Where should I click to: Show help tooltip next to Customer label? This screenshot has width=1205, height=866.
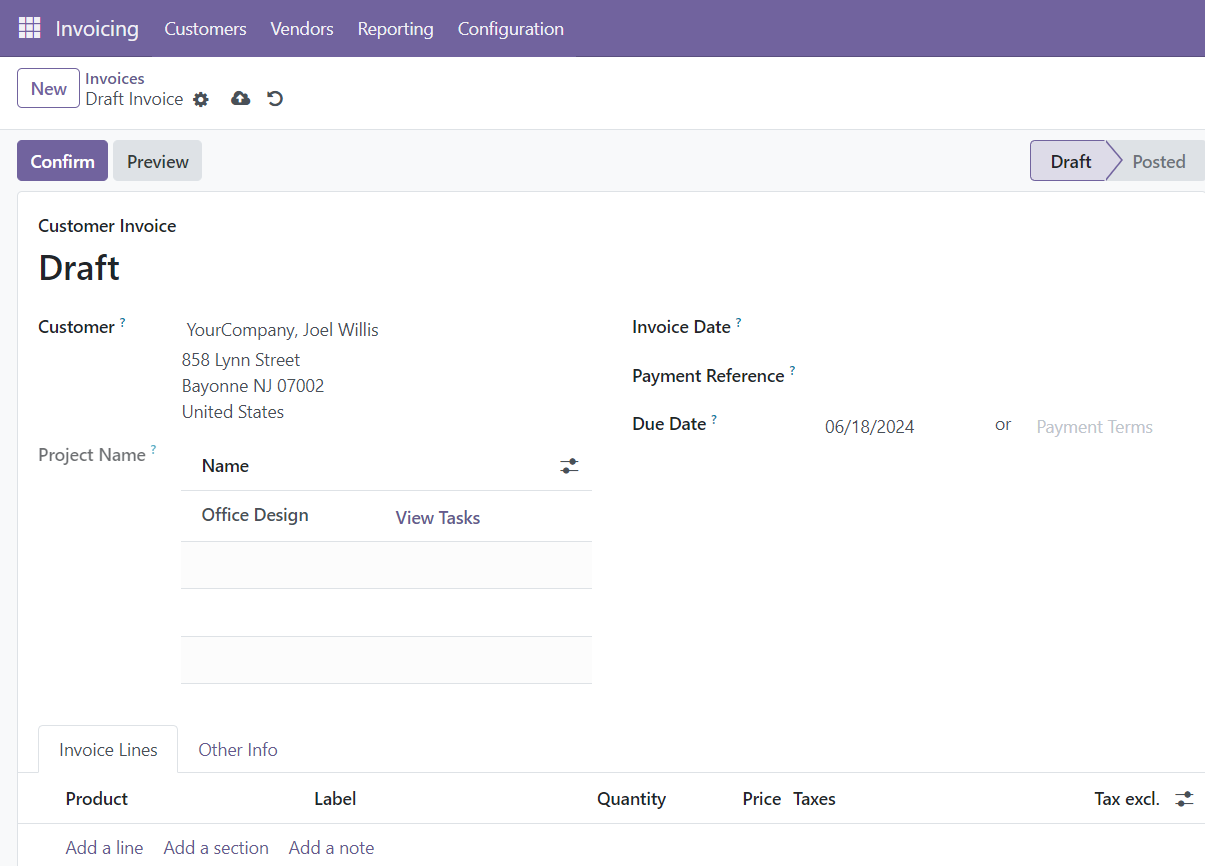coord(123,322)
